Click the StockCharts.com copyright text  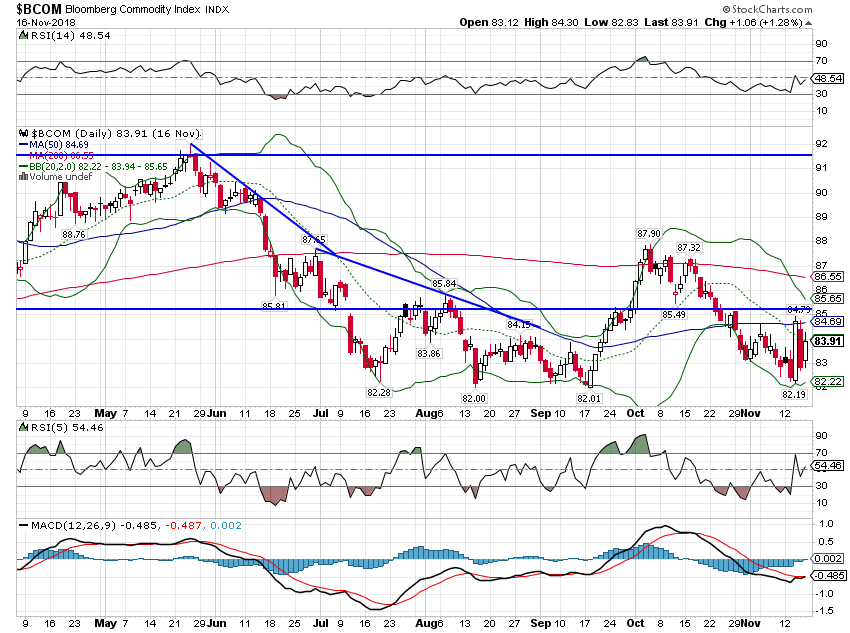pos(768,9)
